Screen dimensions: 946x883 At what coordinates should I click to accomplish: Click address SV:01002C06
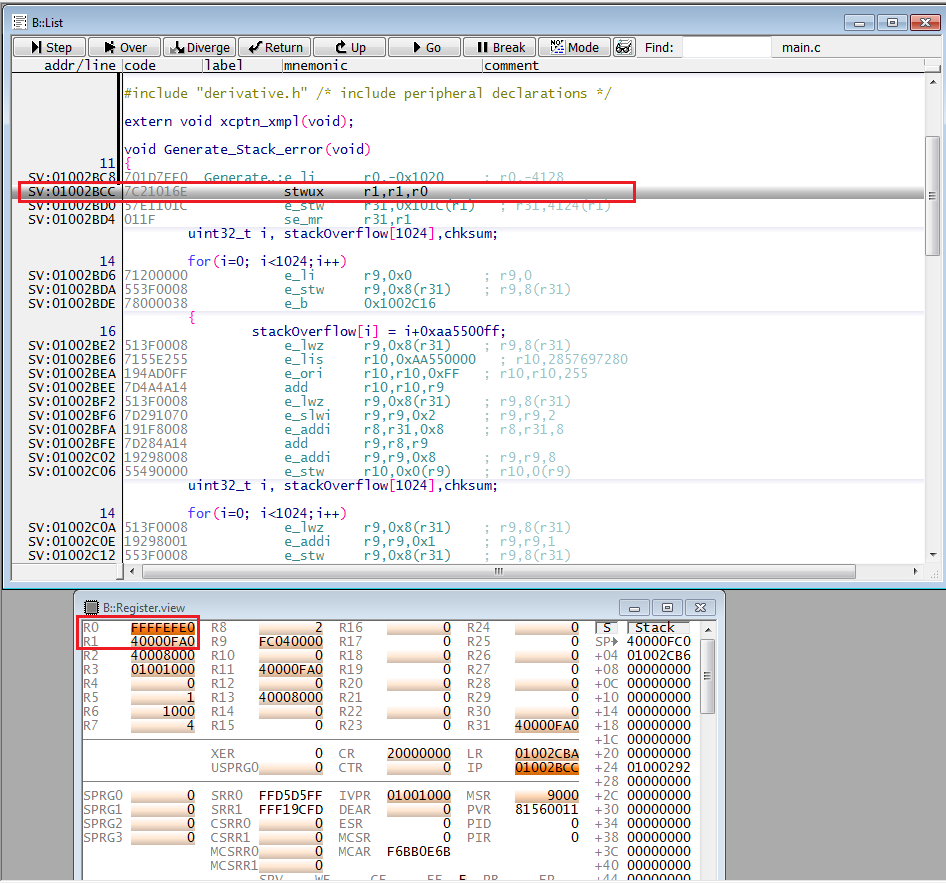point(72,472)
